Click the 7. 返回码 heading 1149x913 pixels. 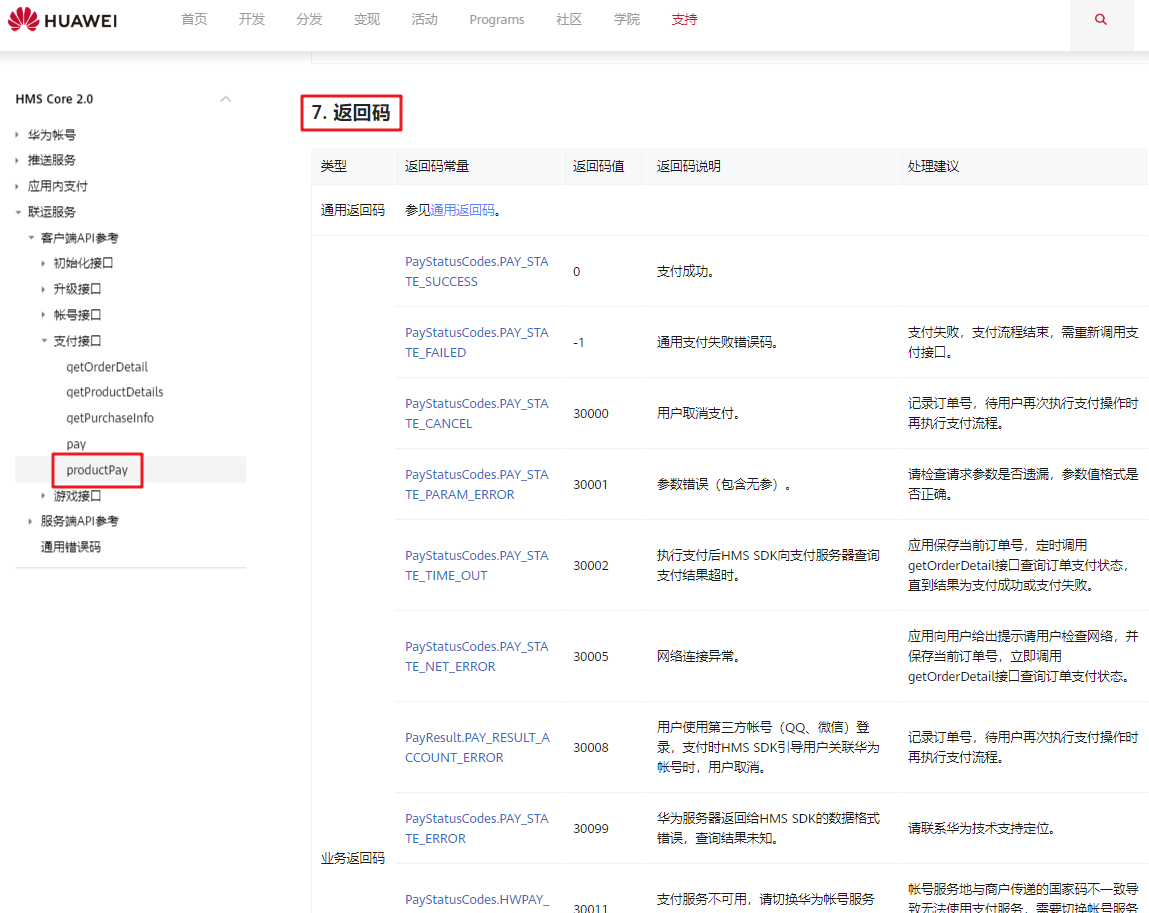pyautogui.click(x=351, y=113)
